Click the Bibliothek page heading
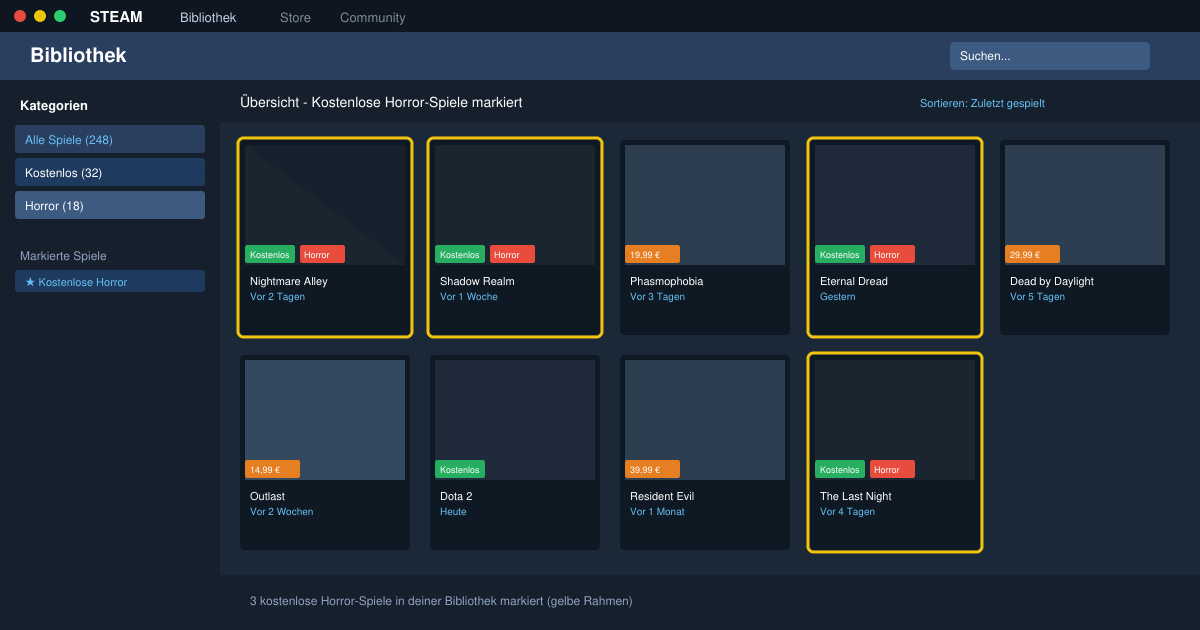The width and height of the screenshot is (1200, 630). coord(78,55)
